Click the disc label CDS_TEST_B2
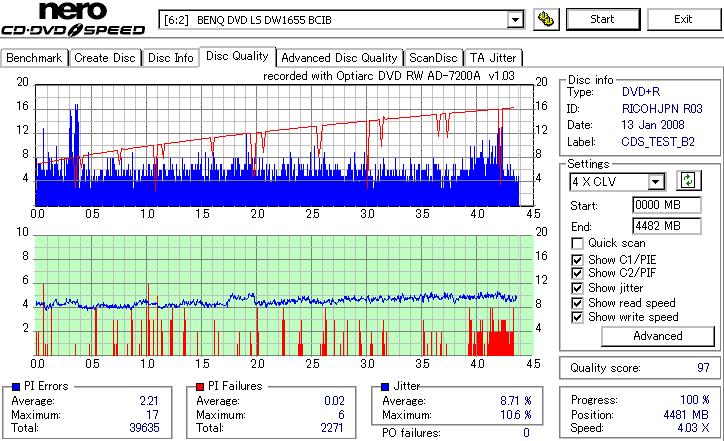 tap(658, 142)
